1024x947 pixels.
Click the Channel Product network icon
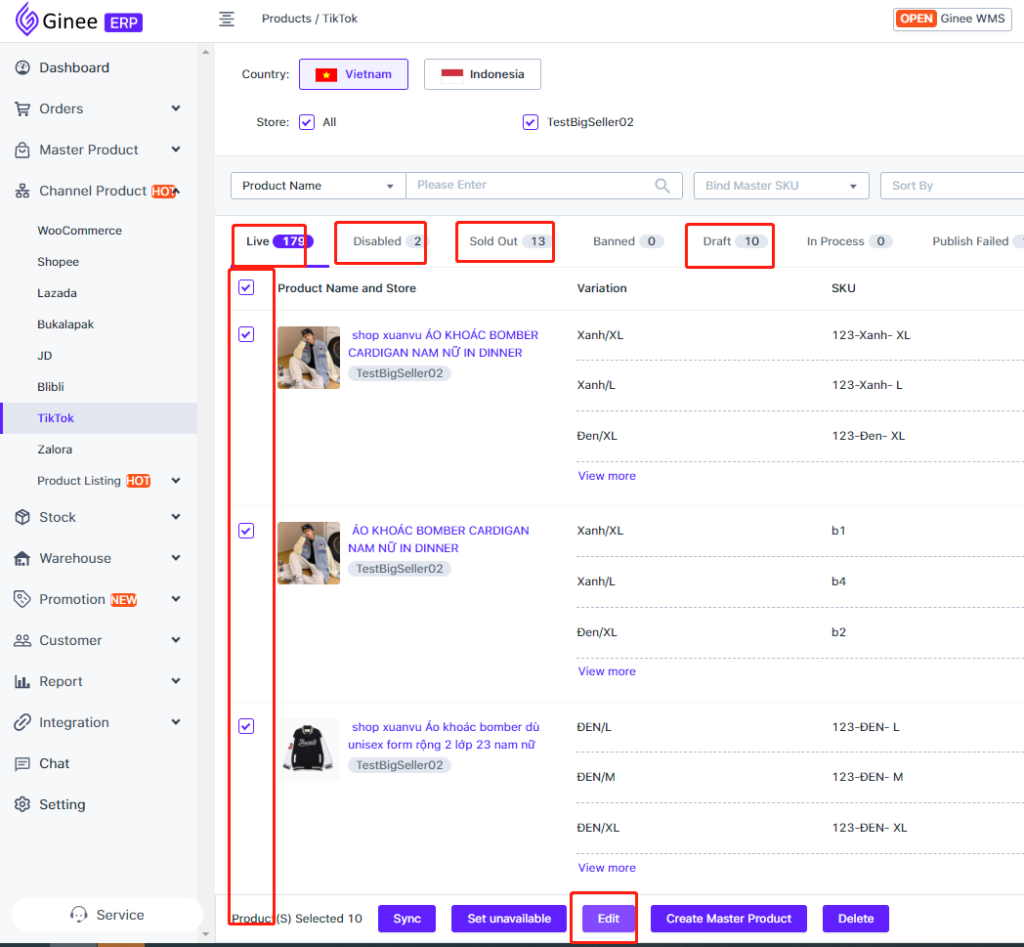(x=22, y=191)
